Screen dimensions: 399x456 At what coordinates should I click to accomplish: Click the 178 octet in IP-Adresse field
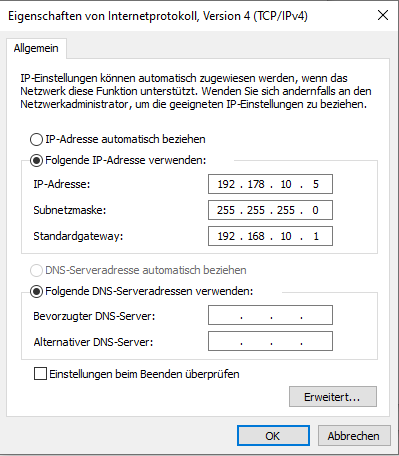click(256, 184)
